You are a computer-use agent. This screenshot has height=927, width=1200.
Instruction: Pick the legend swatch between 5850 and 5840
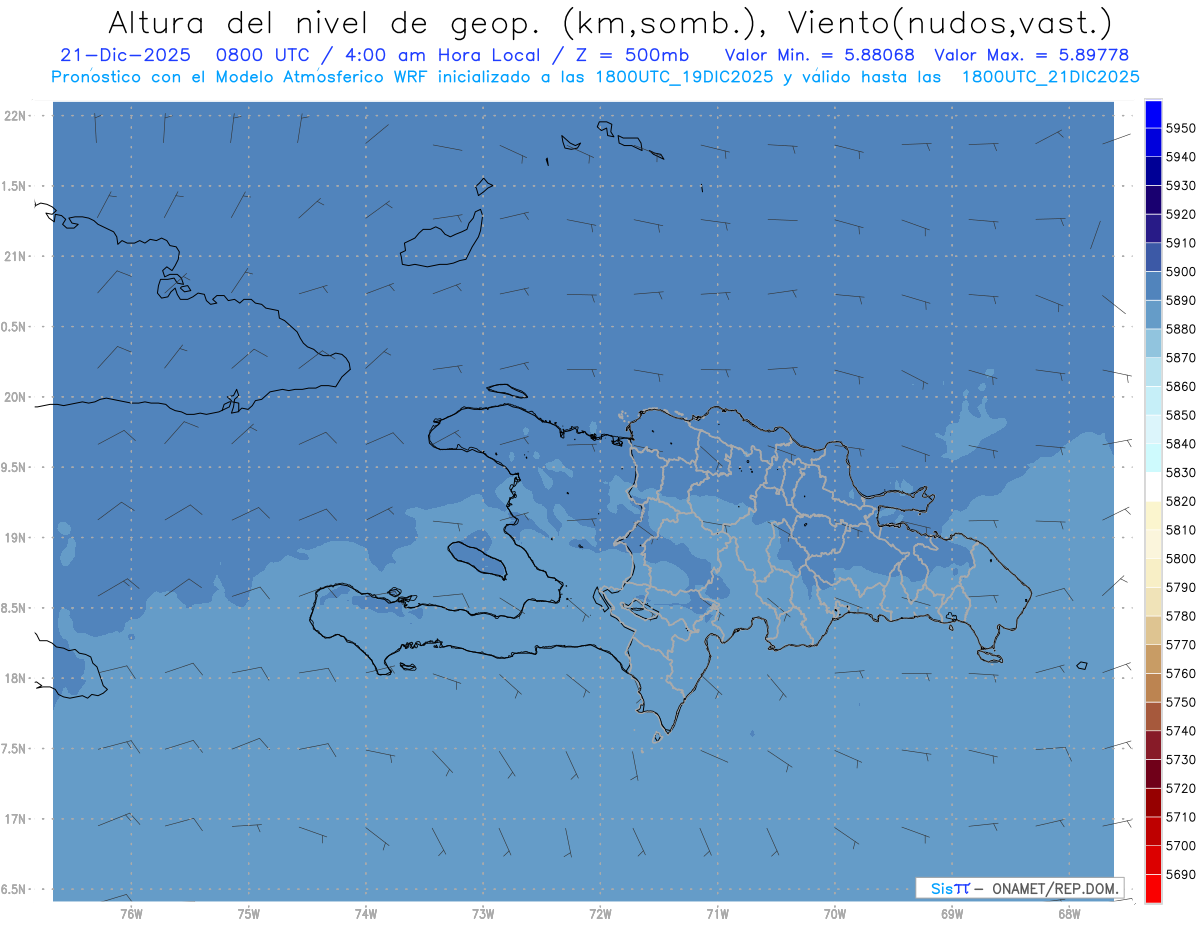coord(1153,429)
